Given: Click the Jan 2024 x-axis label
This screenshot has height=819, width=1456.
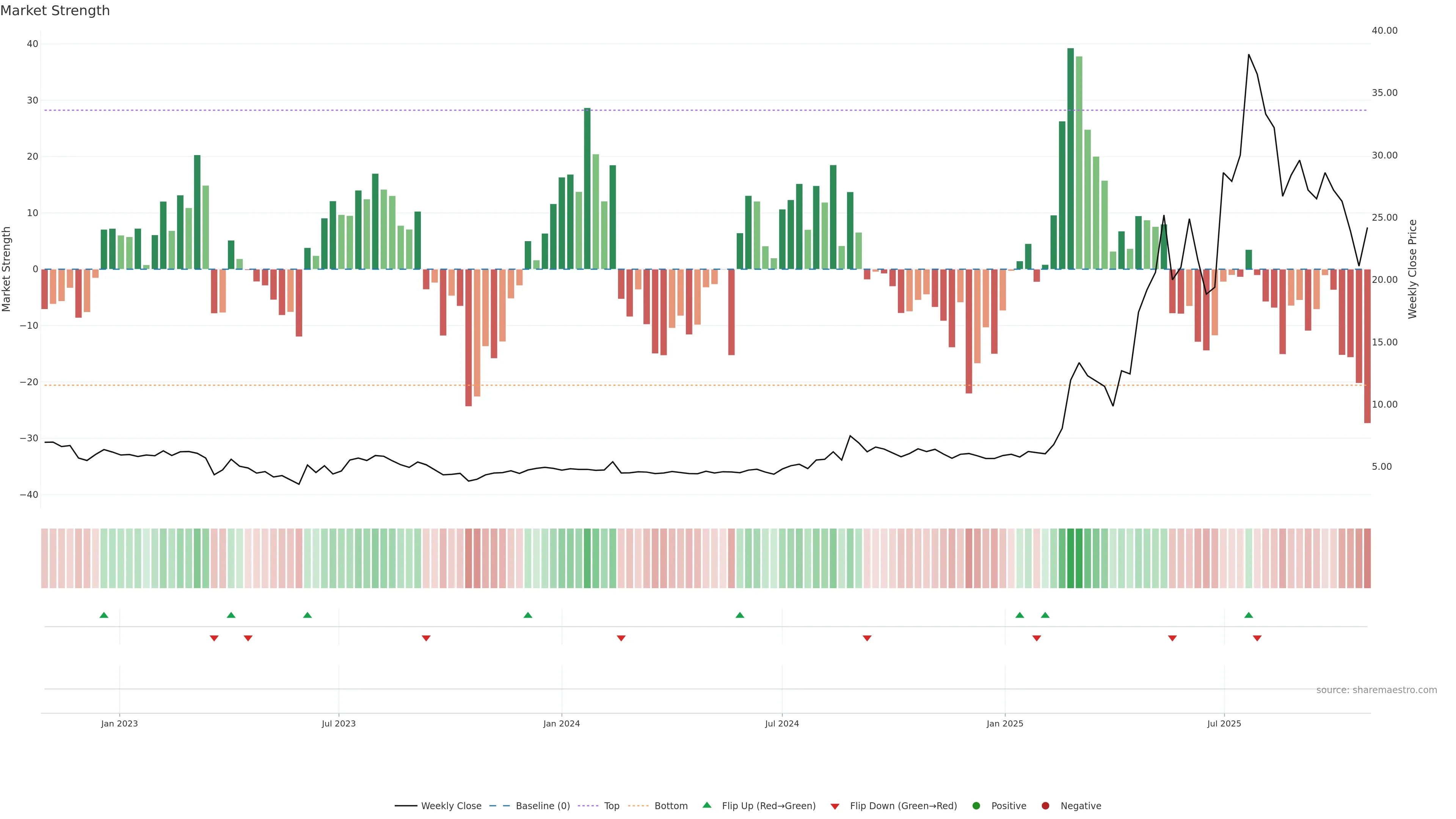Looking at the screenshot, I should tap(561, 723).
